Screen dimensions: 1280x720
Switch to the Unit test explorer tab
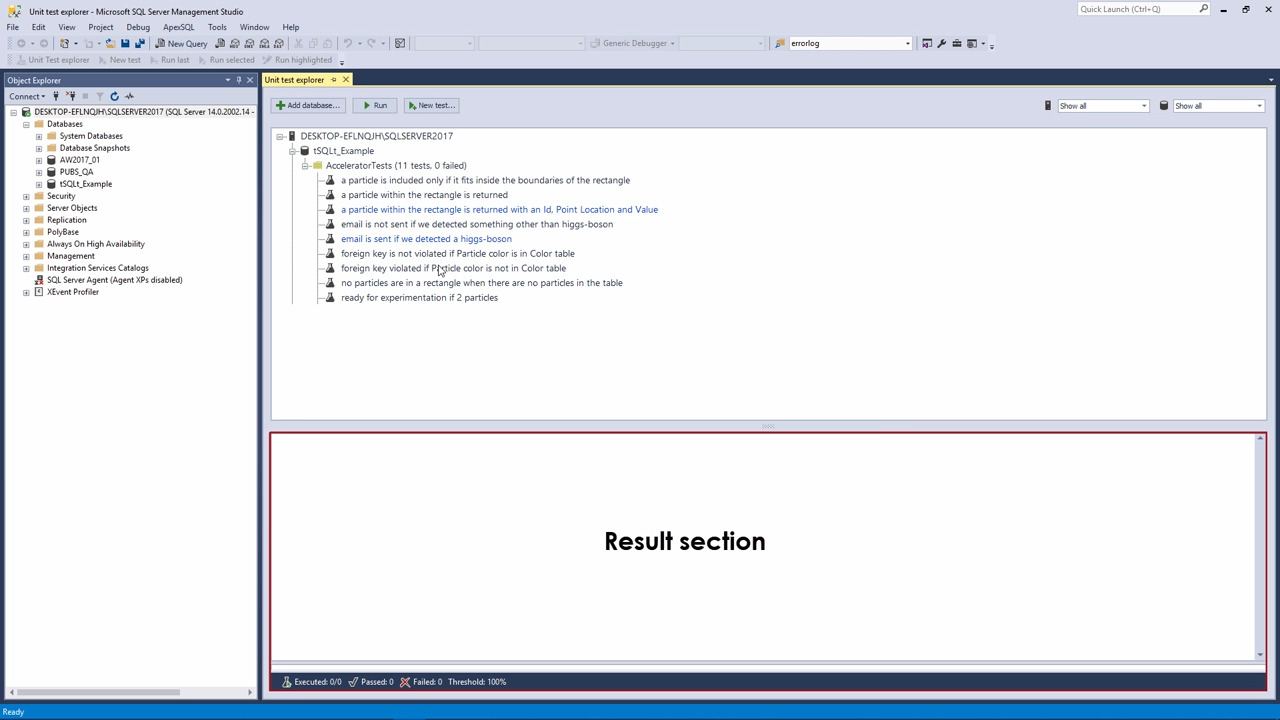coord(295,80)
